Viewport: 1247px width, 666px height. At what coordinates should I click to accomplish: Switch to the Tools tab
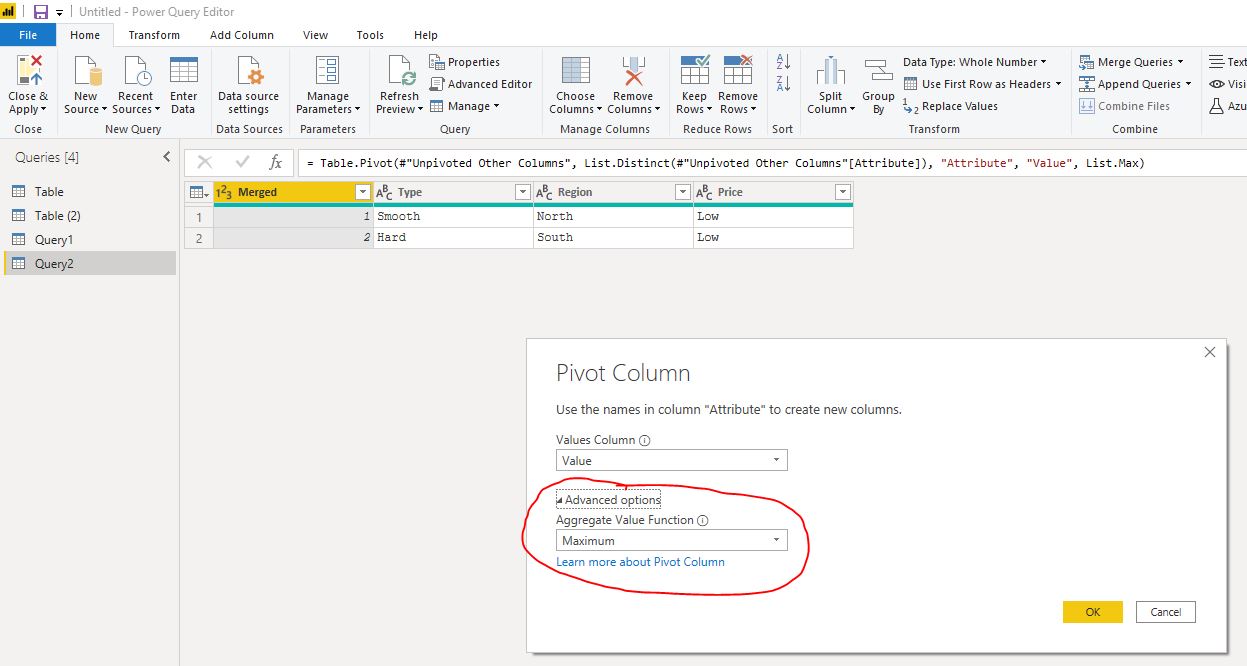[x=370, y=35]
